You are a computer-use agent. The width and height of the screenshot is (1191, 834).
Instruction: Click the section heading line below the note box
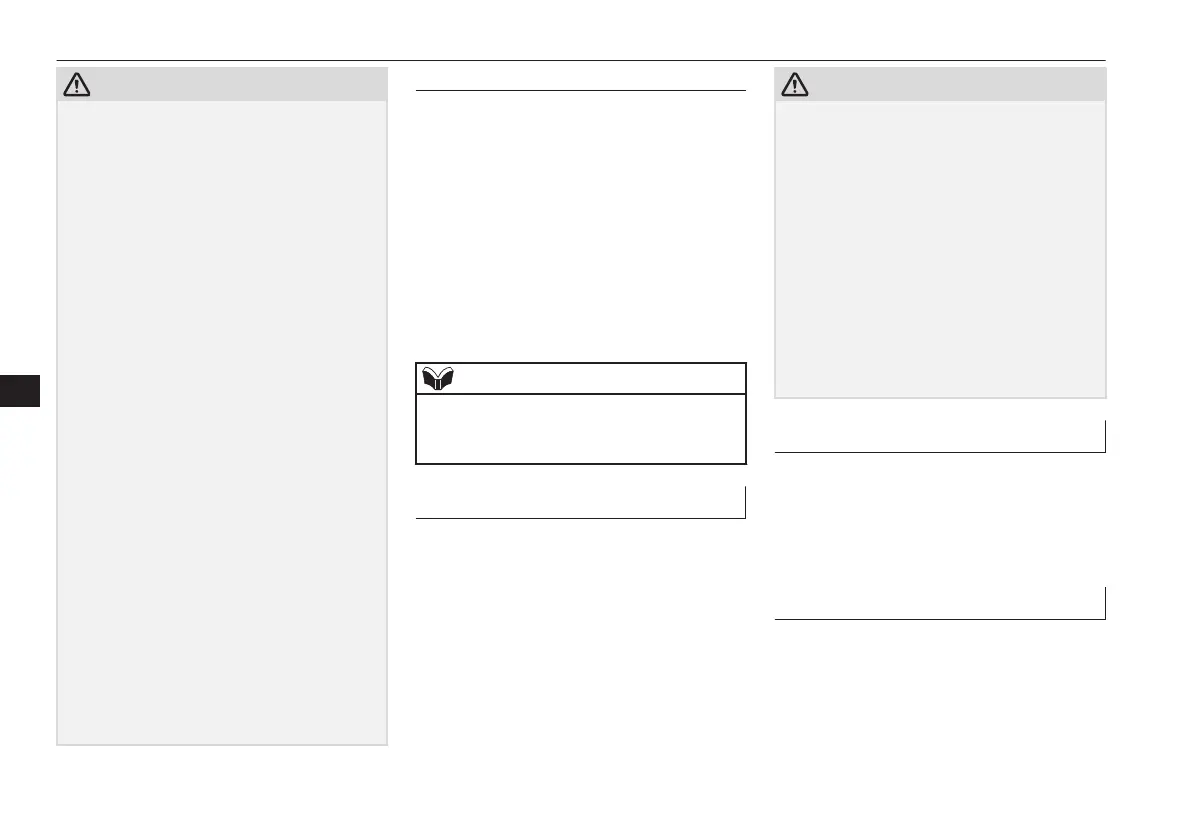click(580, 517)
